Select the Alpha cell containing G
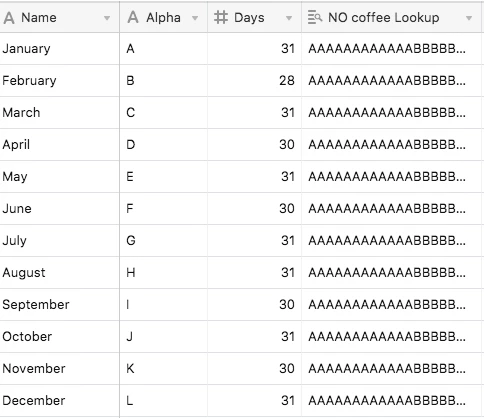Image resolution: width=484 pixels, height=418 pixels. (164, 241)
